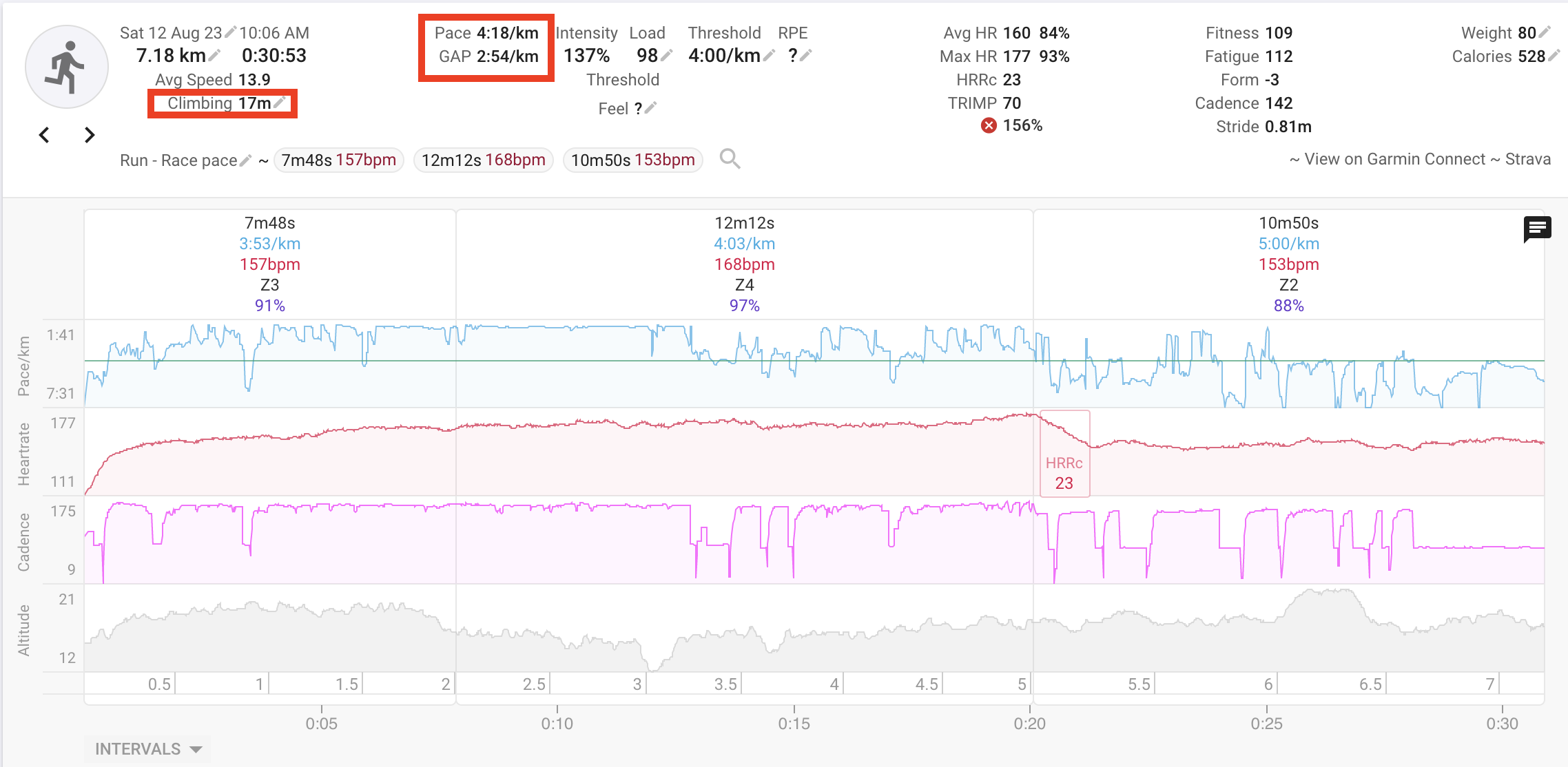Select the 12m12s 168bpm interval chip
The height and width of the screenshot is (767, 1568).
pos(484,160)
